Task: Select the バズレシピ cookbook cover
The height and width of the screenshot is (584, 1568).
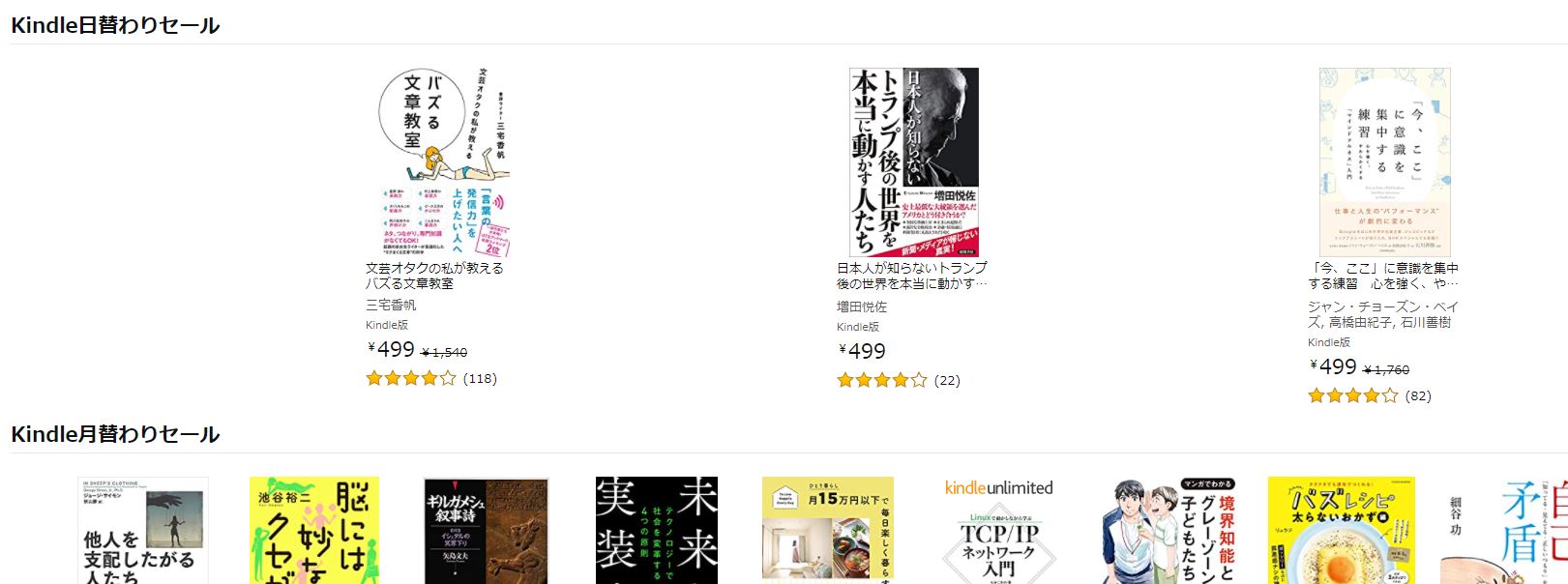Action: (x=1342, y=530)
